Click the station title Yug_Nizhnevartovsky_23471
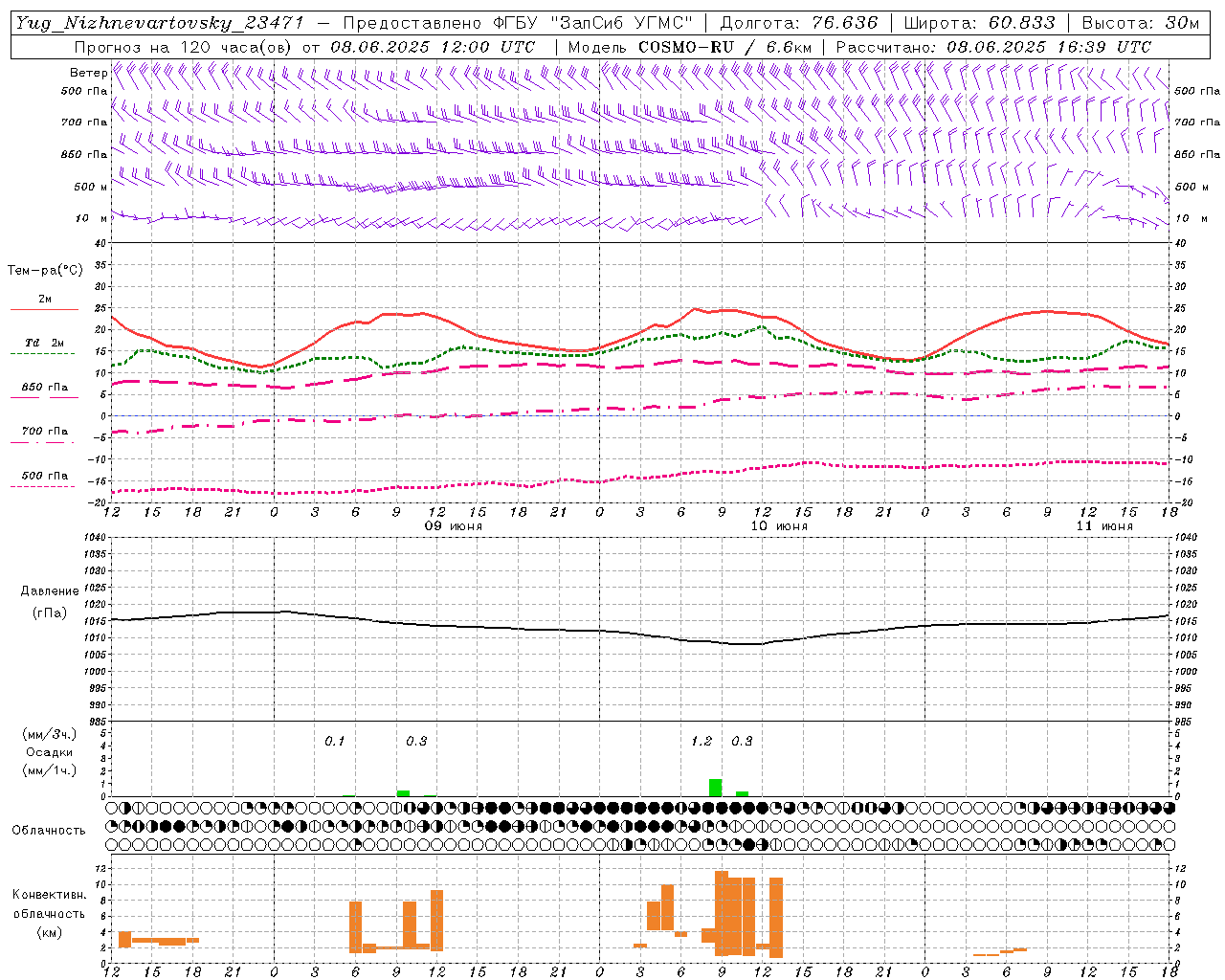The image size is (1225, 980). click(x=160, y=23)
